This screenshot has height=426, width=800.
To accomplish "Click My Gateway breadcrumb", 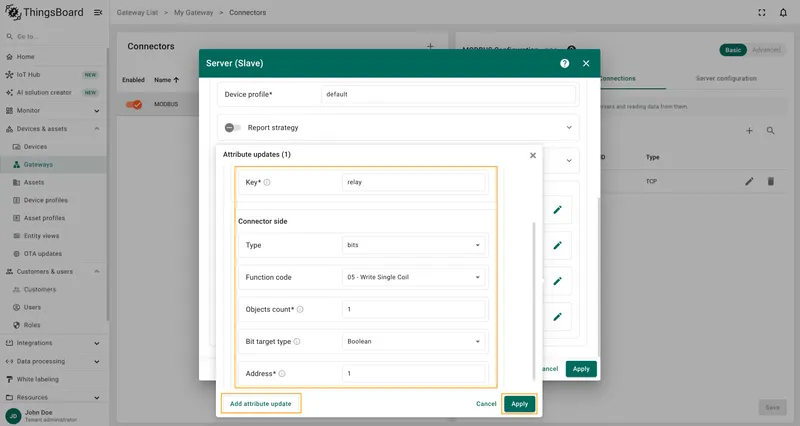I will pyautogui.click(x=193, y=12).
